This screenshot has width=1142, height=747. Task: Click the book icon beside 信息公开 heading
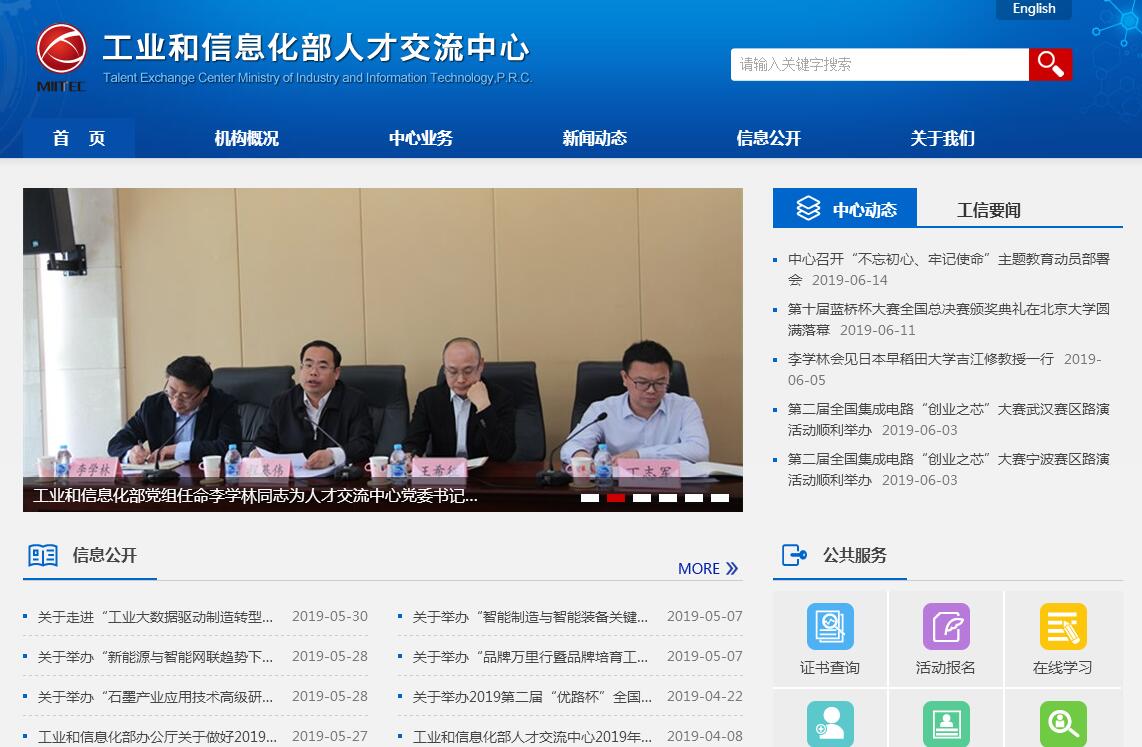(42, 556)
